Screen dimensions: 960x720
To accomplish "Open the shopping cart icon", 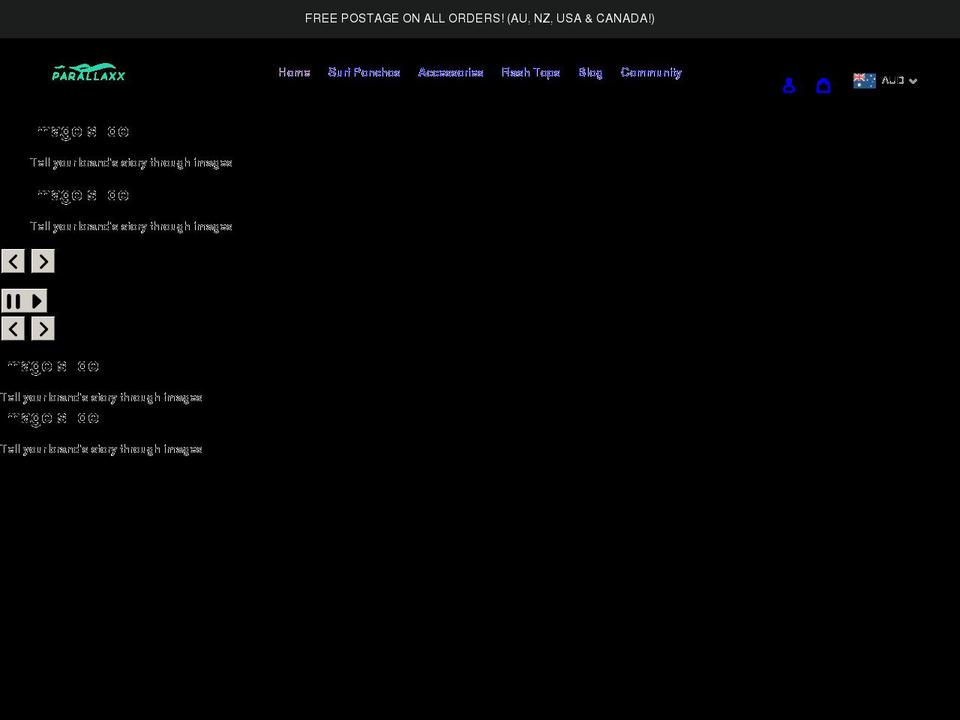I will [823, 86].
